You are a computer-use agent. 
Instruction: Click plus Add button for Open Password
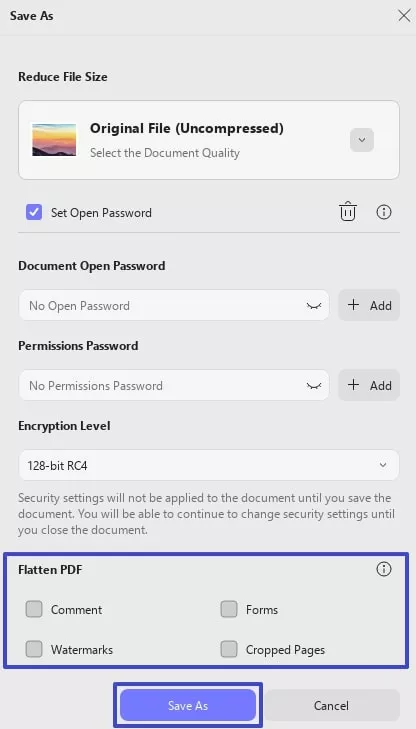tap(369, 305)
